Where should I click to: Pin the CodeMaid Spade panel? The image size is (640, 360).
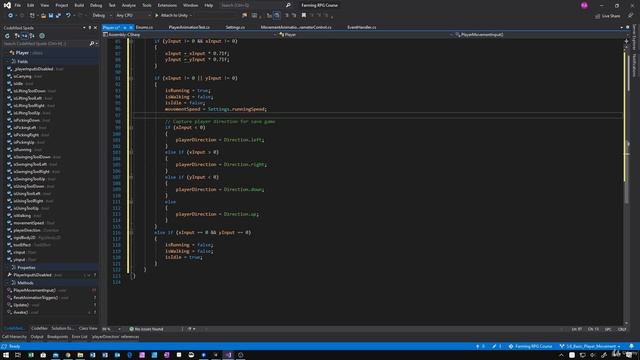[90, 28]
